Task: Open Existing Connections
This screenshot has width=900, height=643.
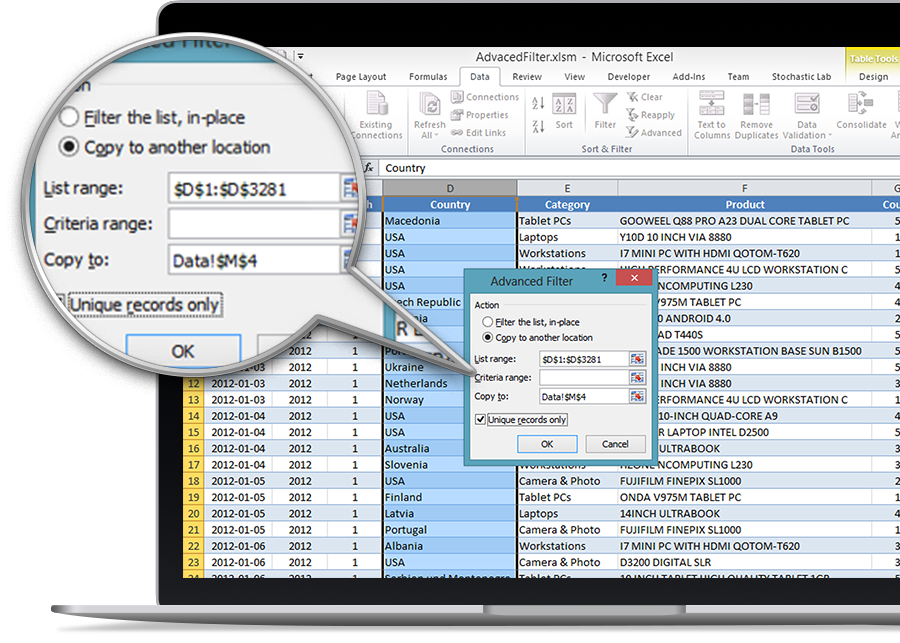Action: (376, 112)
